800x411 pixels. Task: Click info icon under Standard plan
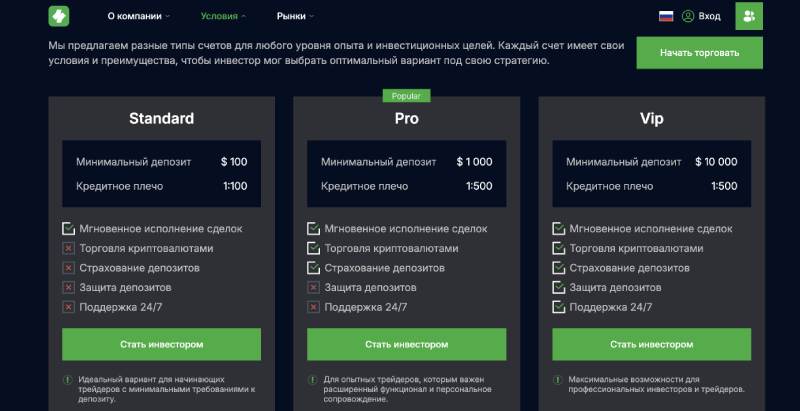(68, 380)
